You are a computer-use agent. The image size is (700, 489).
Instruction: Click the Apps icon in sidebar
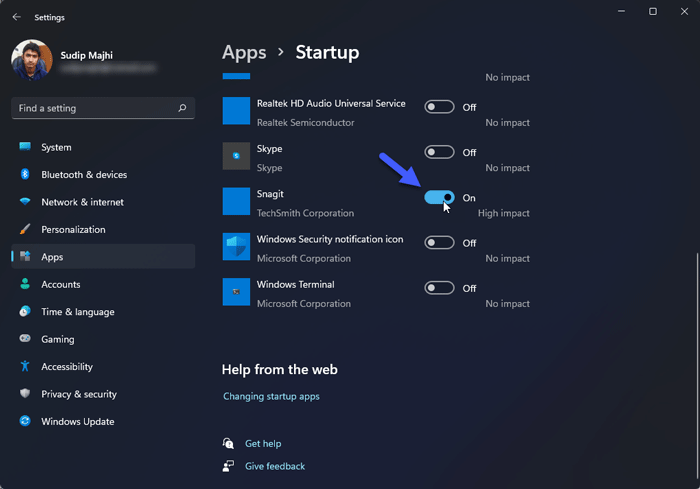(x=25, y=256)
